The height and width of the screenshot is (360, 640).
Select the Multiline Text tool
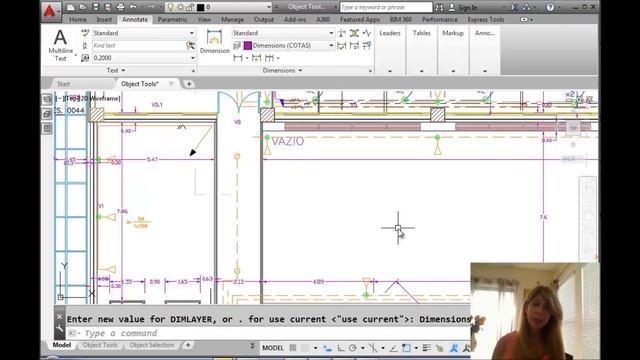[x=60, y=45]
